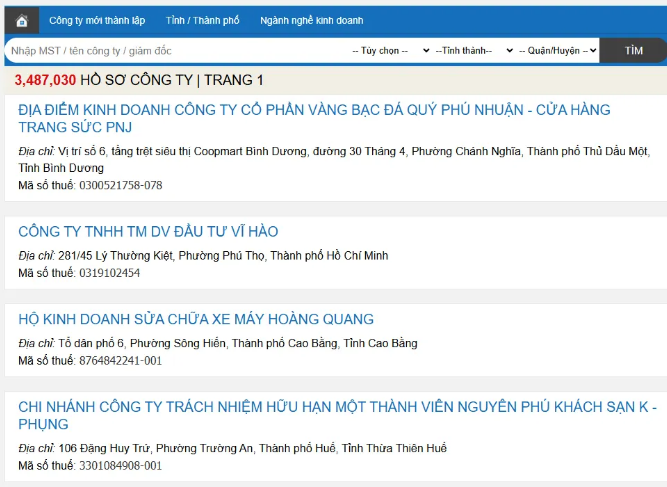Image resolution: width=667 pixels, height=487 pixels.
Task: Click the "HỒ SƠ CÔNG TY | TRANG 1" heading
Action: [x=171, y=80]
